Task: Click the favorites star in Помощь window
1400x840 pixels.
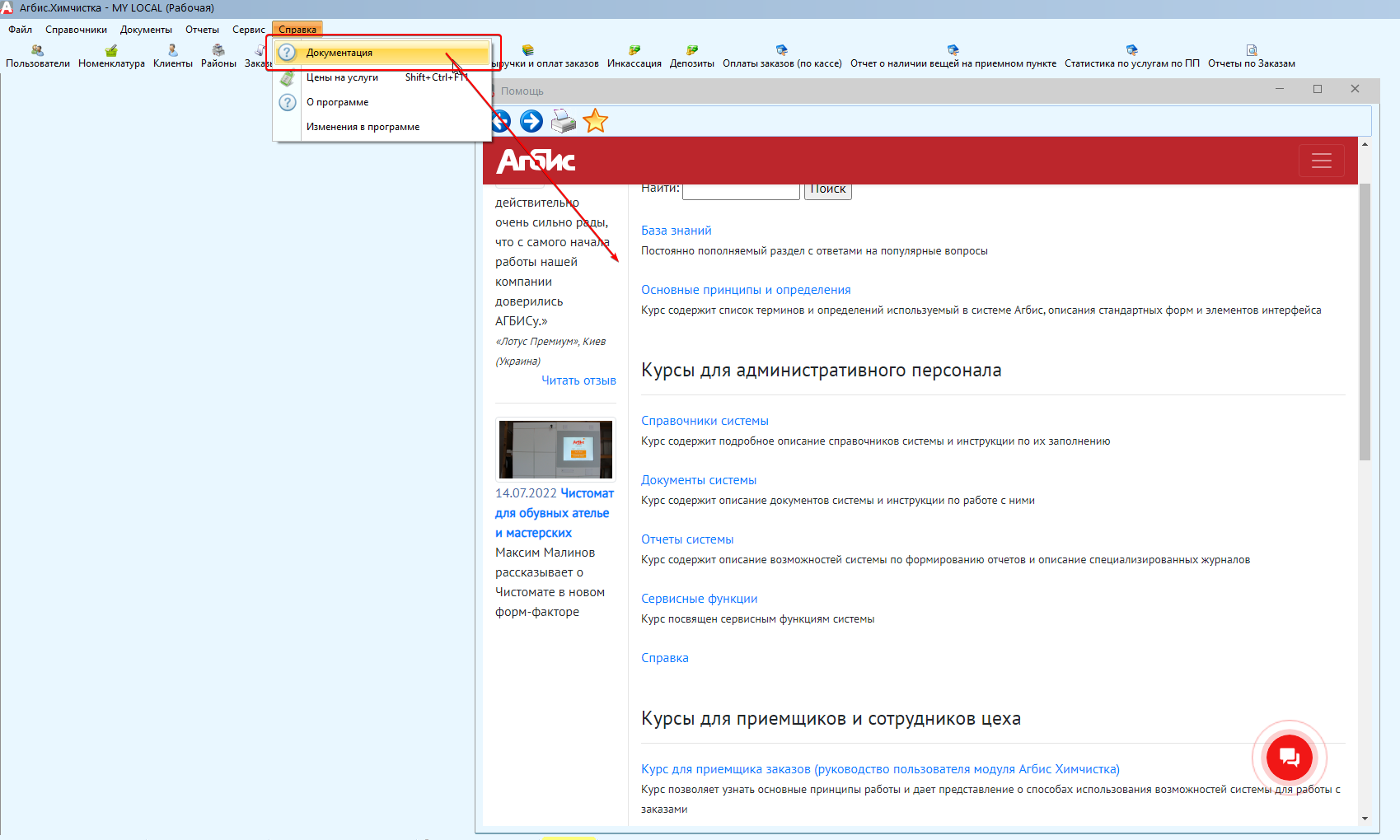Action: 595,121
